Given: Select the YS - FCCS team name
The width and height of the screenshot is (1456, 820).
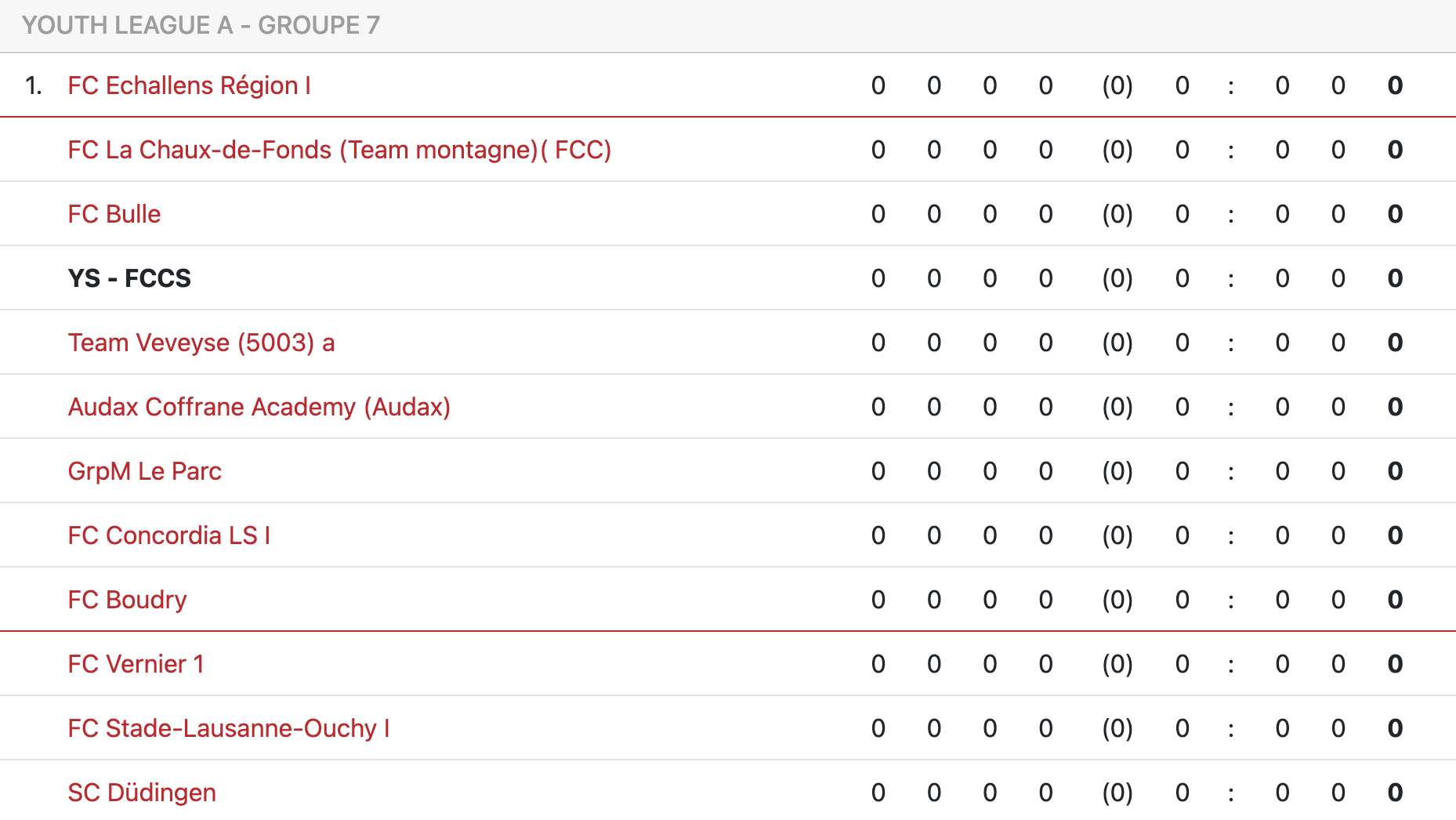Looking at the screenshot, I should (129, 278).
